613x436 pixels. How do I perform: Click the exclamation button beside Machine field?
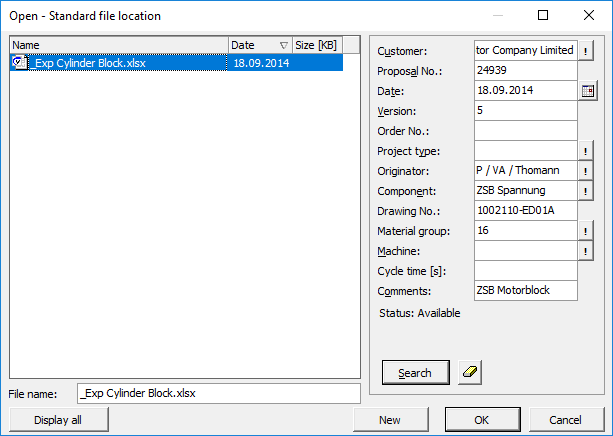tap(587, 251)
